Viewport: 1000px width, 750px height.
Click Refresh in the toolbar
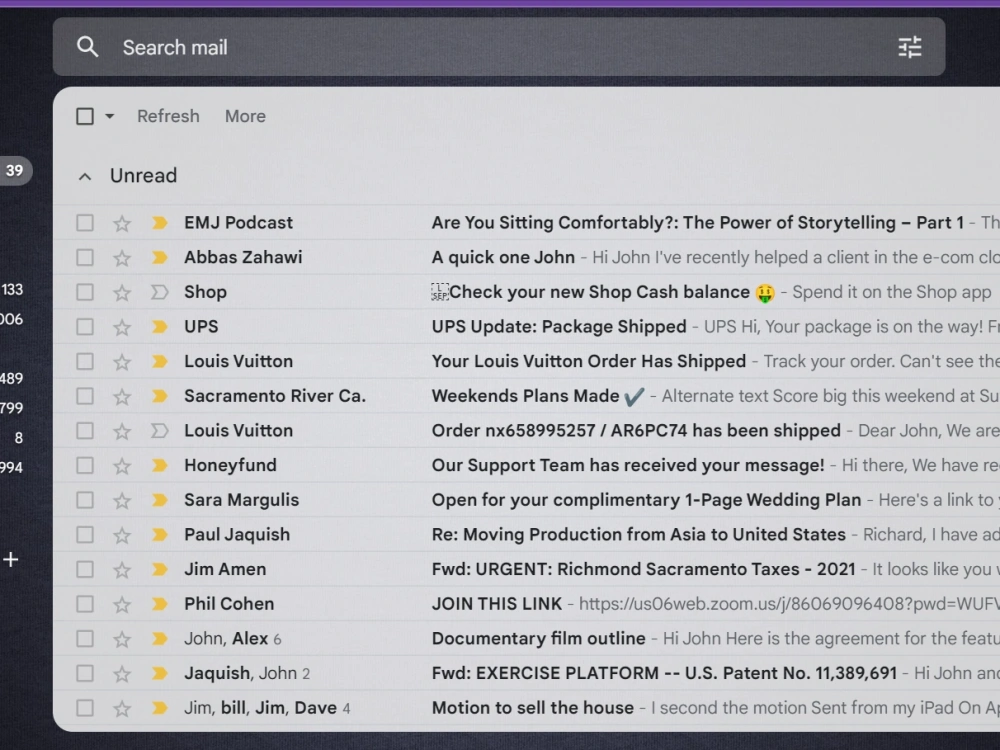[x=168, y=116]
